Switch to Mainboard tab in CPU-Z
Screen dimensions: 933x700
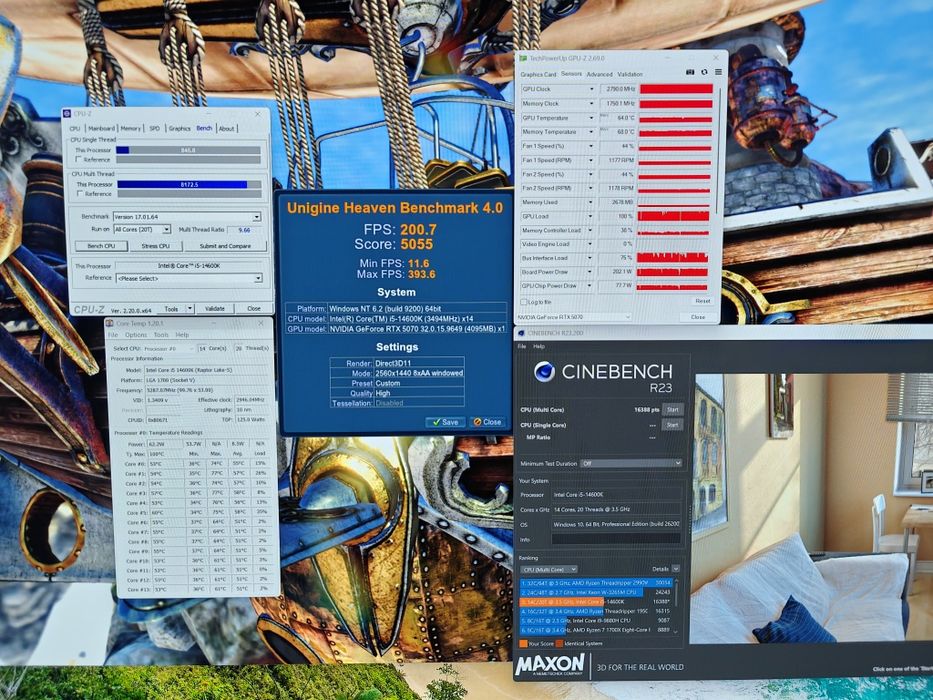101,129
